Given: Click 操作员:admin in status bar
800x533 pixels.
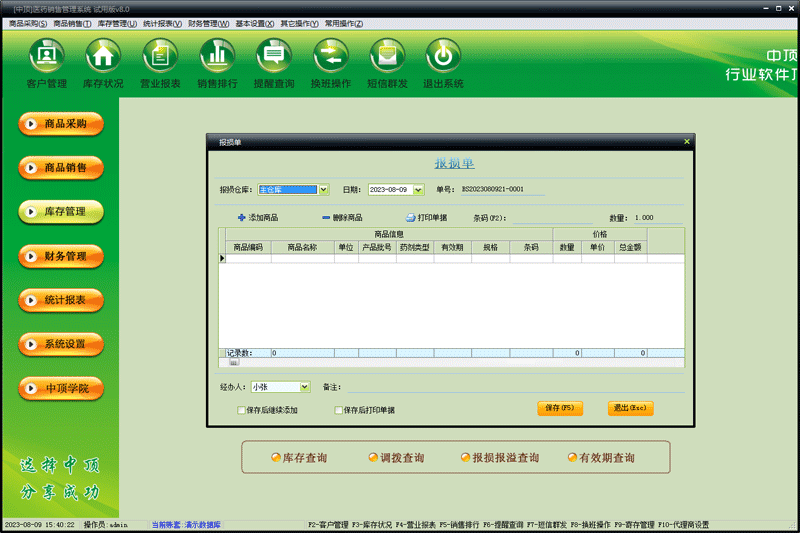Looking at the screenshot, I should point(106,525).
